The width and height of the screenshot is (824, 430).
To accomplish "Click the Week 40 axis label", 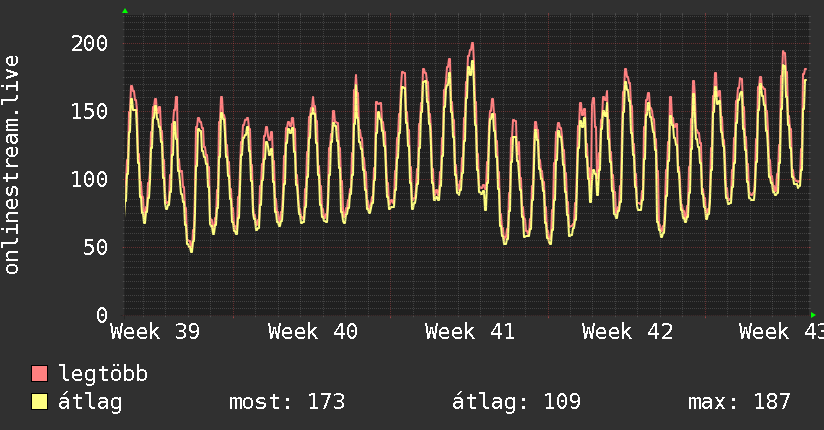I will tap(313, 332).
